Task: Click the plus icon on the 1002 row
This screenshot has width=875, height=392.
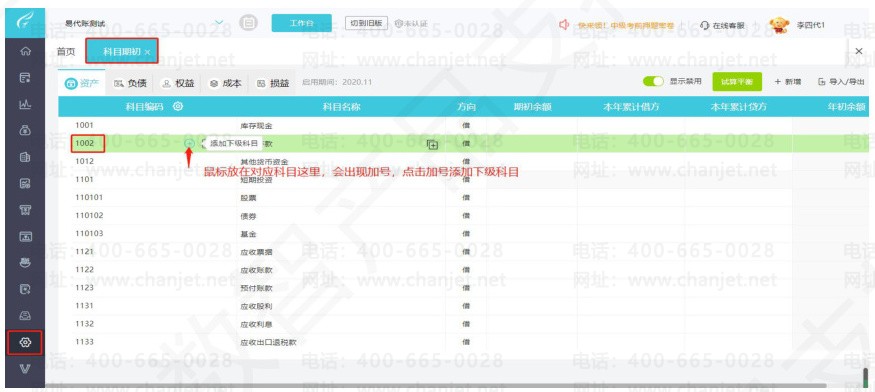Action: (x=189, y=143)
